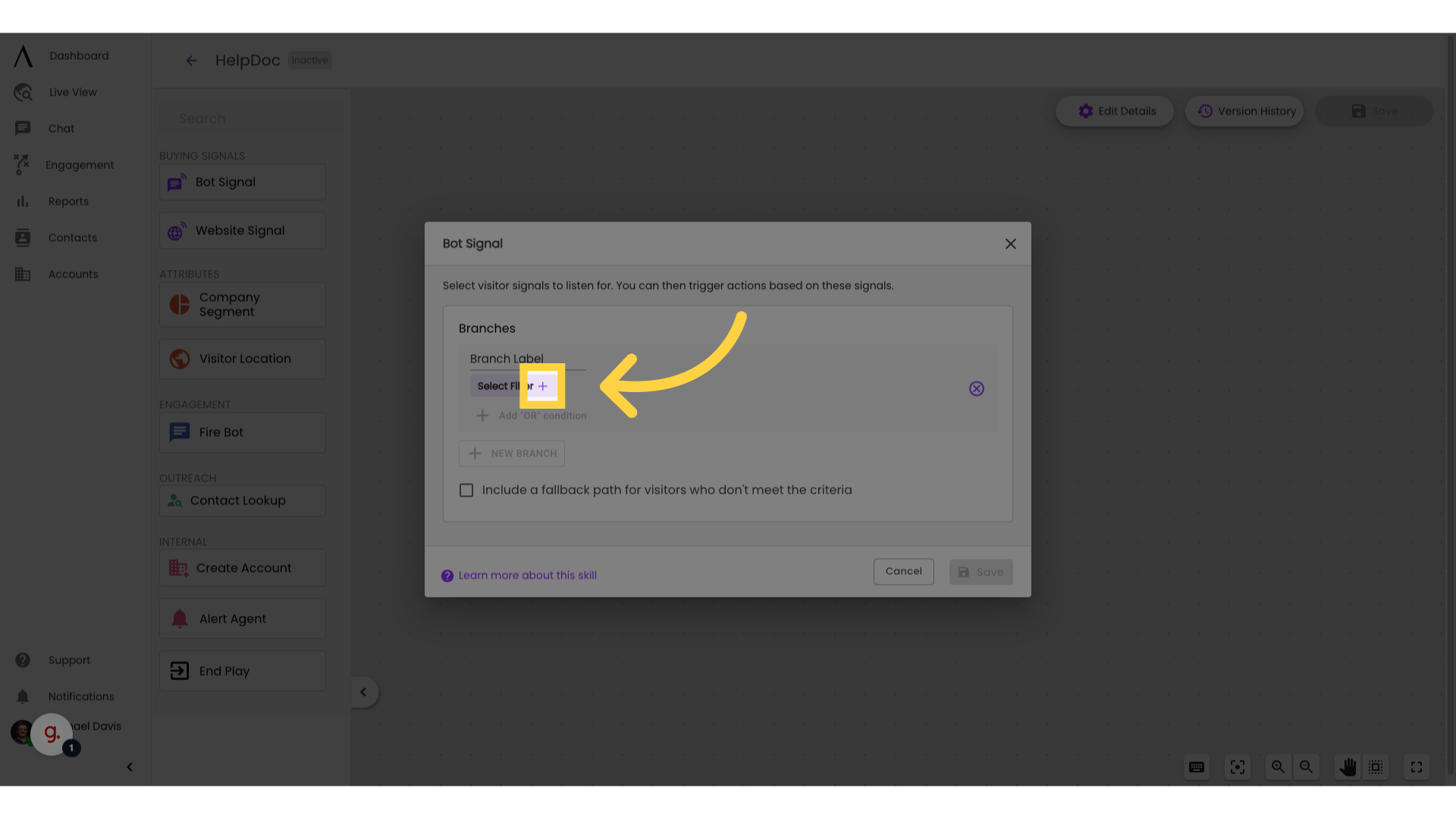Toggle fullscreen canvas mode

coord(1417,767)
